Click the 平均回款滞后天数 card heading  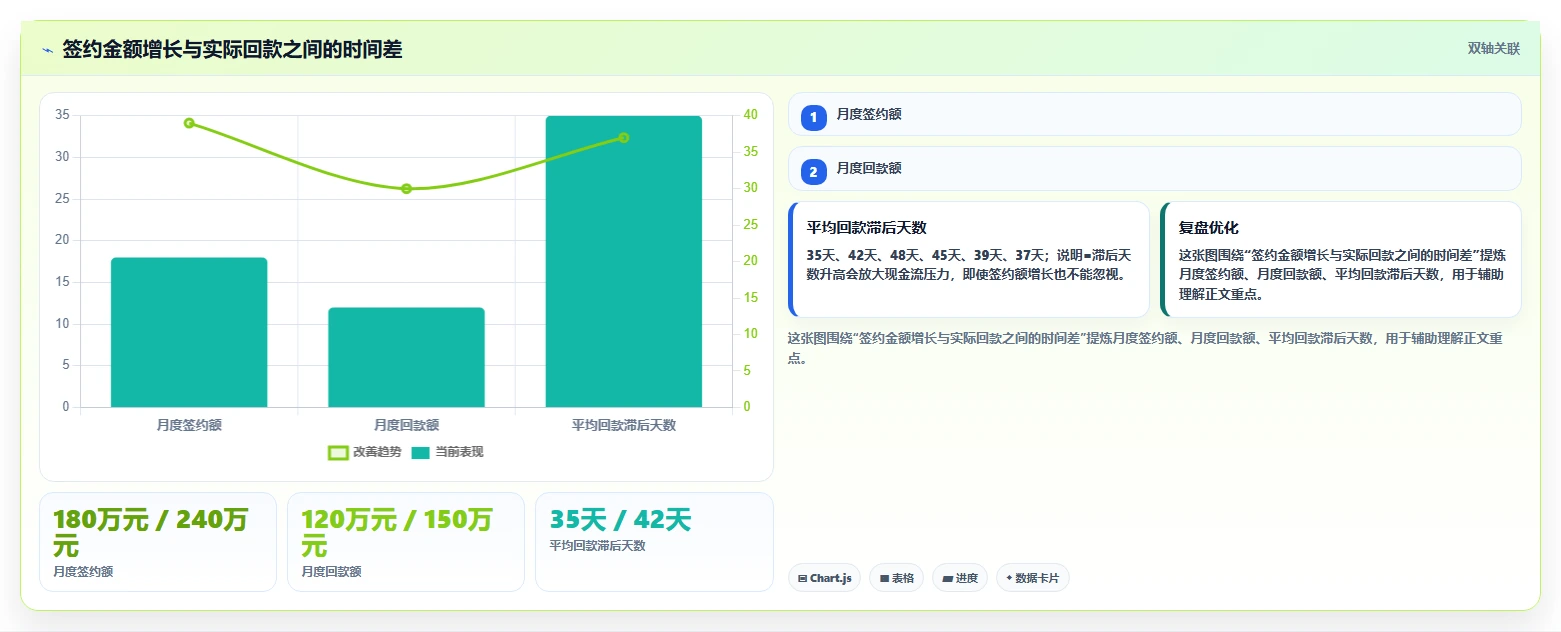pyautogui.click(x=867, y=228)
